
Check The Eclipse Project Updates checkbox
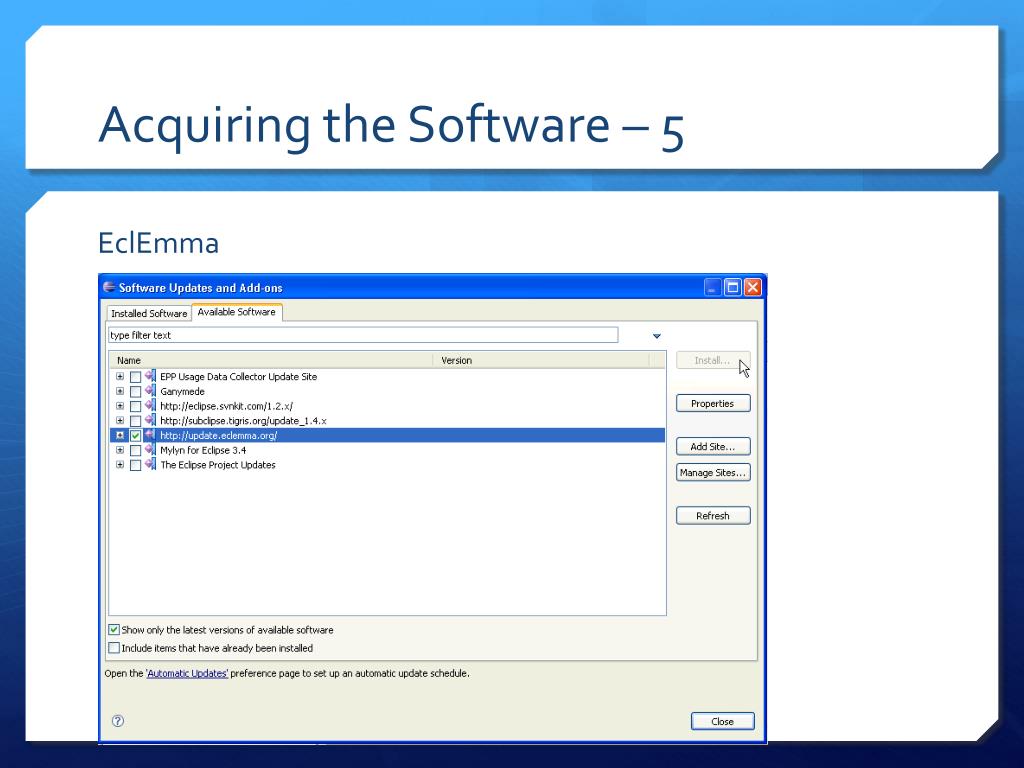click(x=135, y=465)
